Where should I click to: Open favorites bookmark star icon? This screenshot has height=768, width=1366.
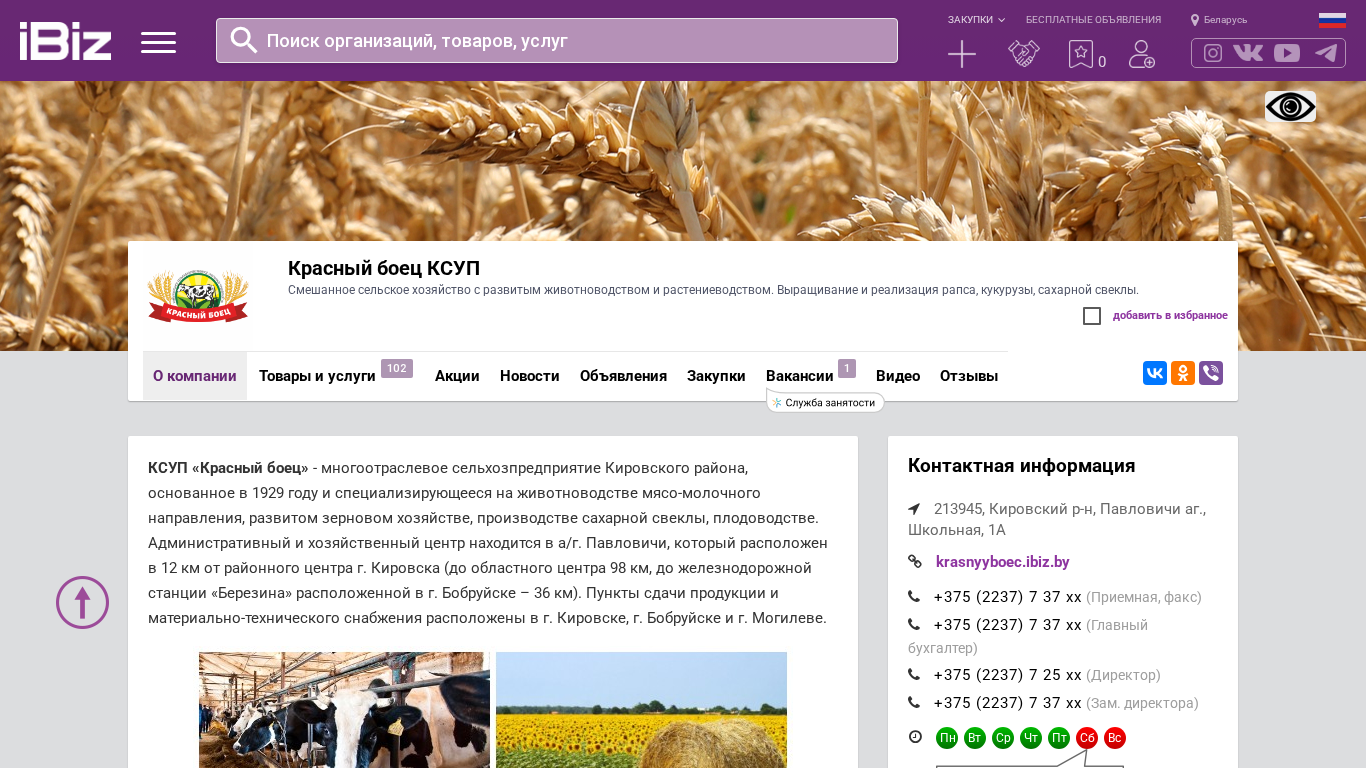coord(1081,54)
